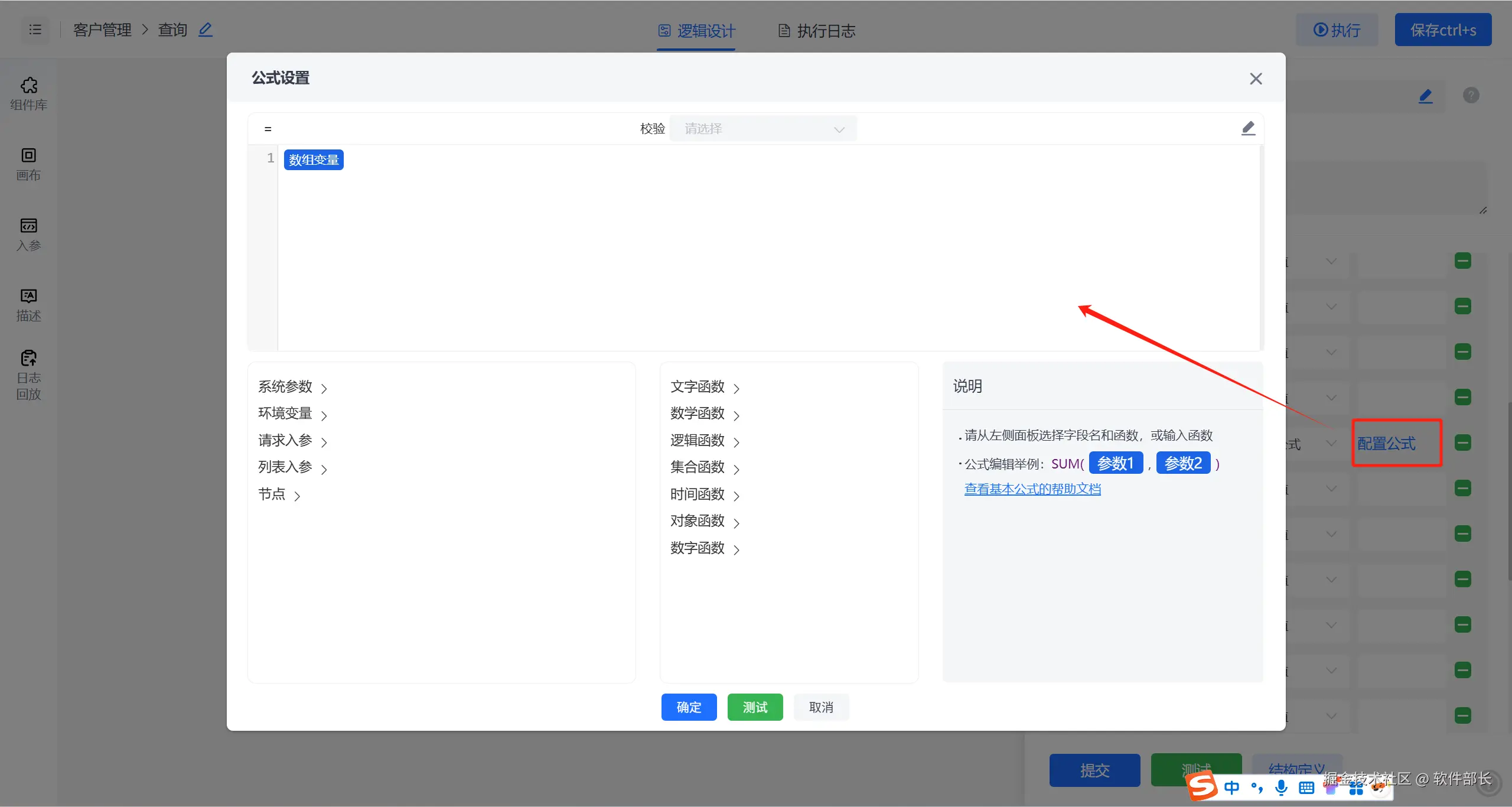Click the formula editor pencil icon
The image size is (1512, 807).
1247,128
